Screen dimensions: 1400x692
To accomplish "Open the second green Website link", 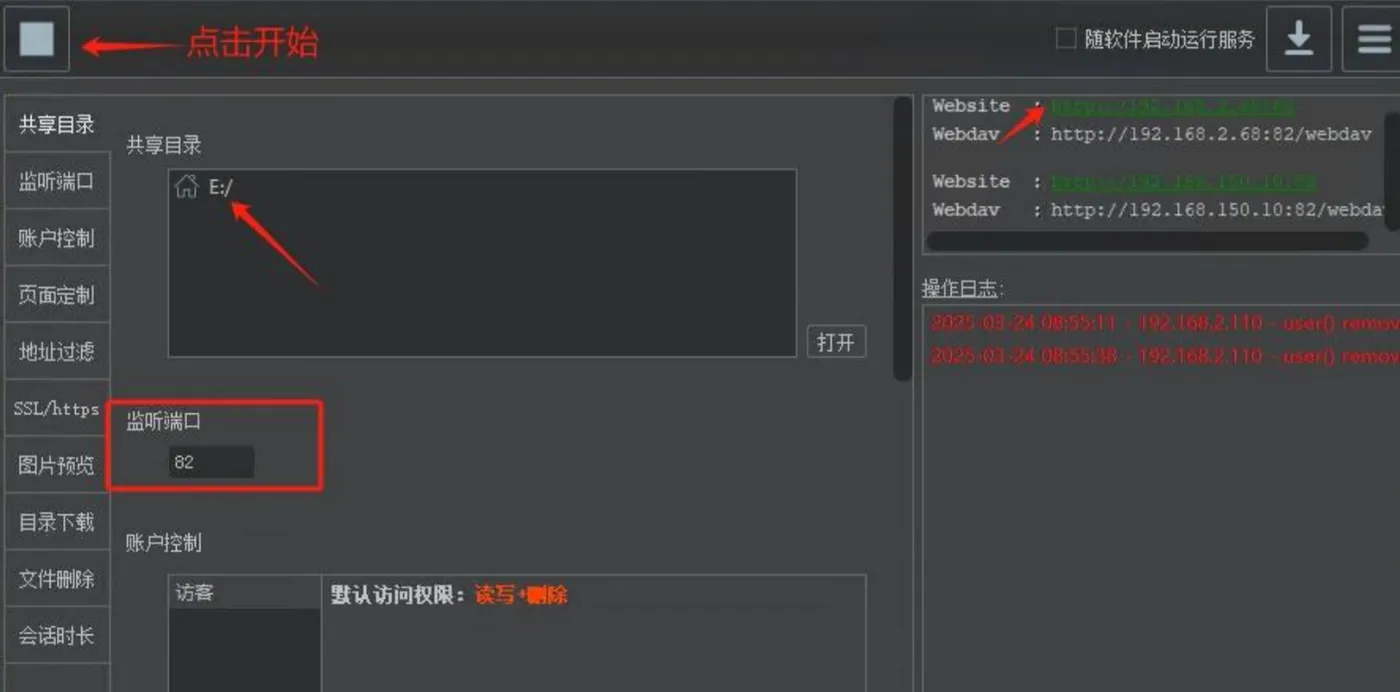I will pos(1183,182).
